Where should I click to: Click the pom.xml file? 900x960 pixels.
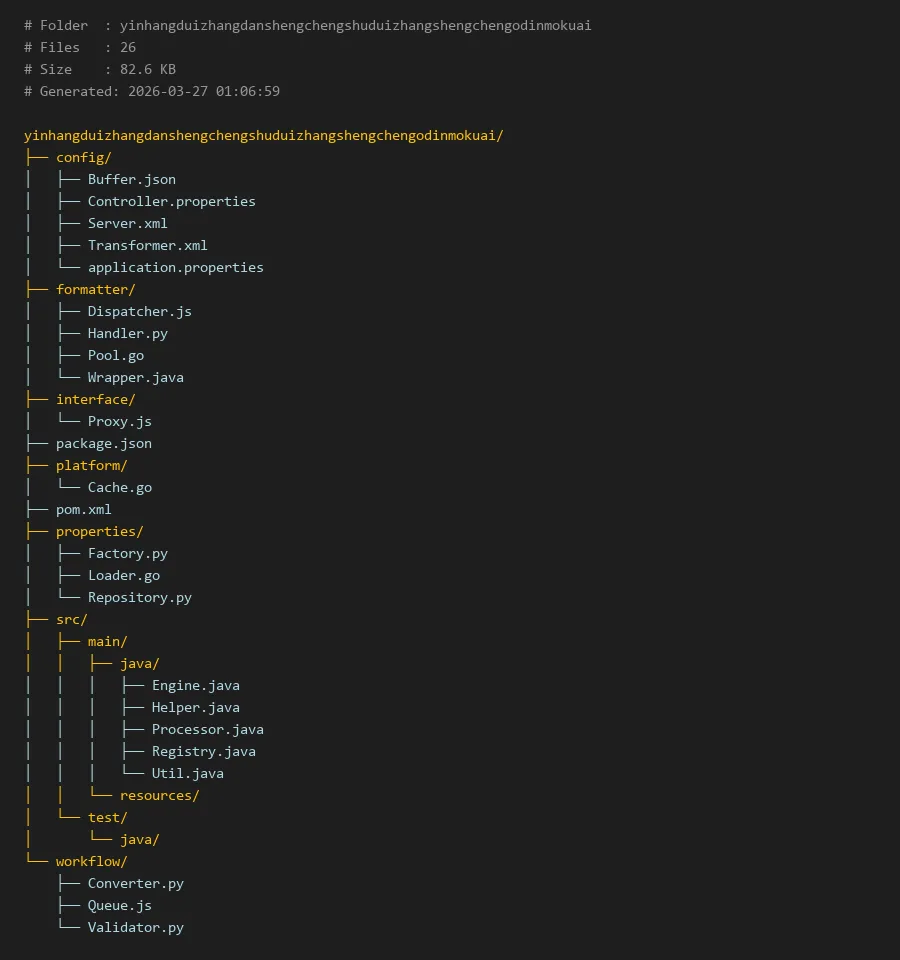tap(83, 509)
